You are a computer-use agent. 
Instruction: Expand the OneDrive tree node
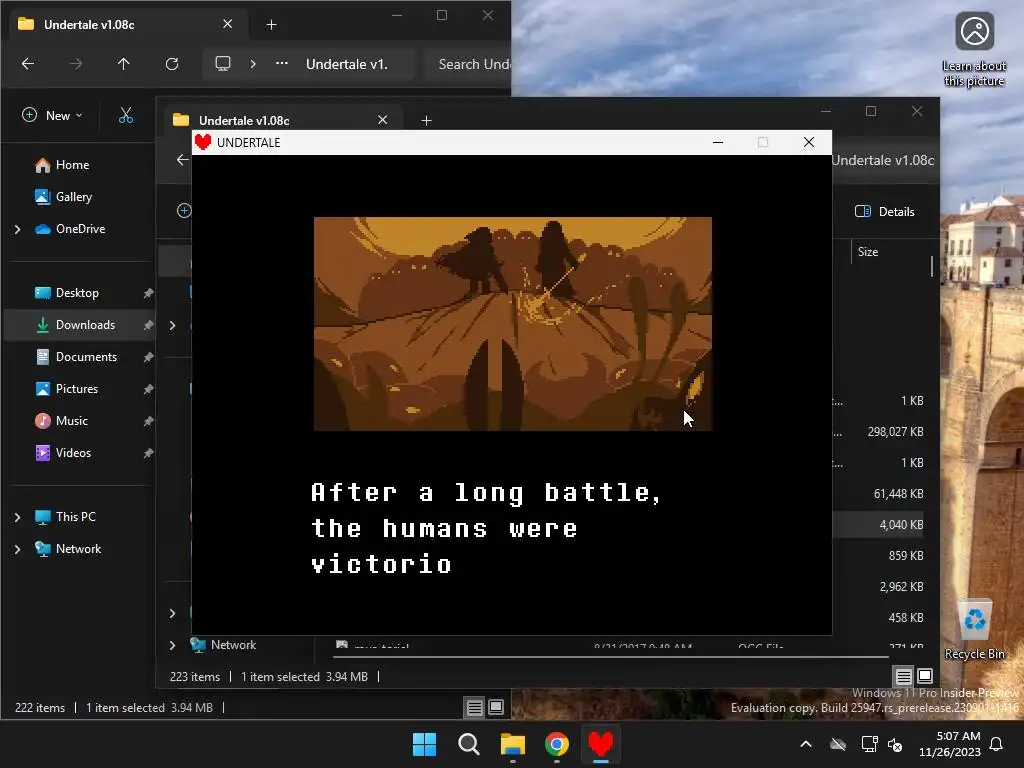click(x=18, y=229)
